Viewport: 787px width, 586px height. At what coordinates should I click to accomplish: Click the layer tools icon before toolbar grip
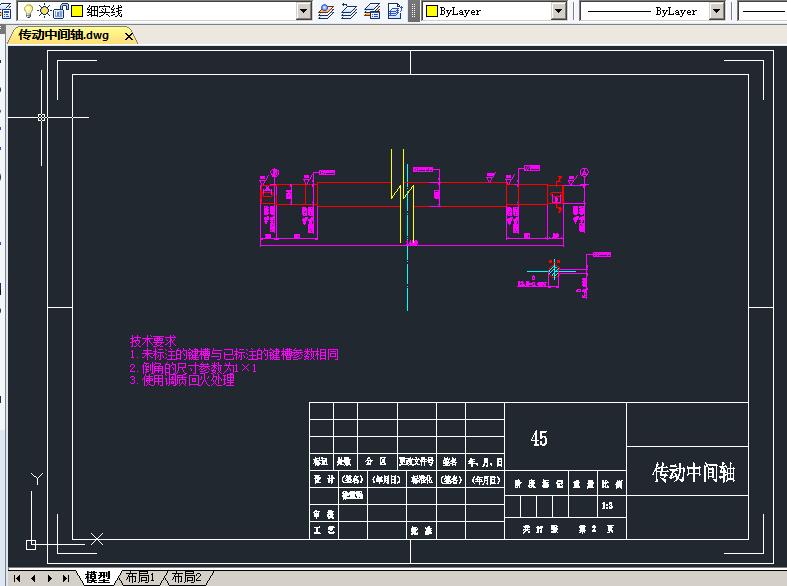(x=395, y=11)
